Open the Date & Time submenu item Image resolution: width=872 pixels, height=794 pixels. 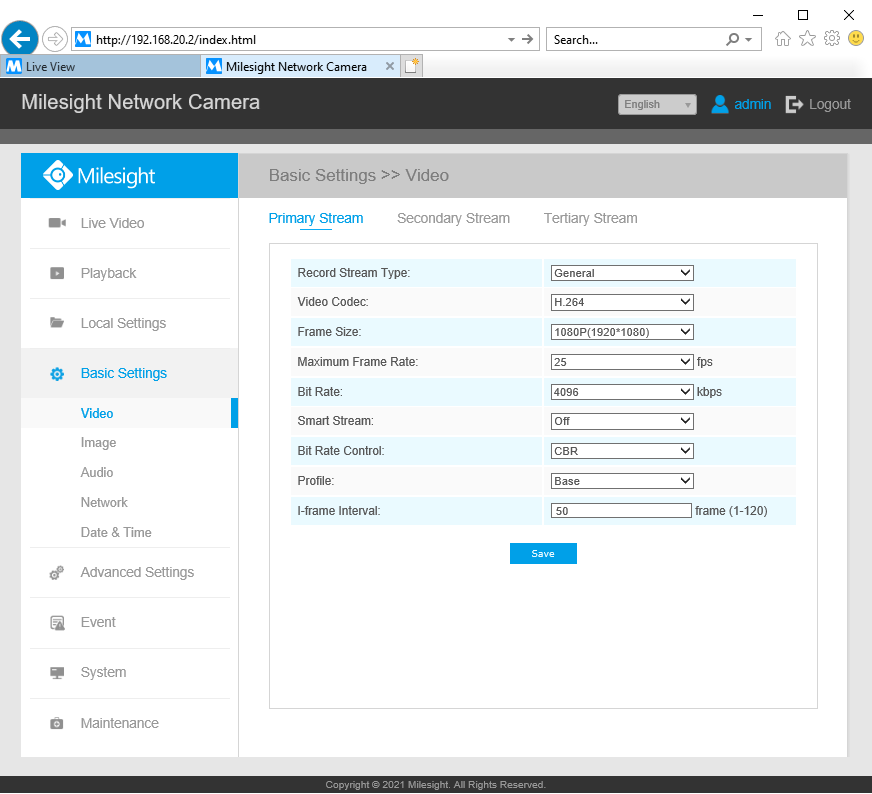tap(116, 533)
